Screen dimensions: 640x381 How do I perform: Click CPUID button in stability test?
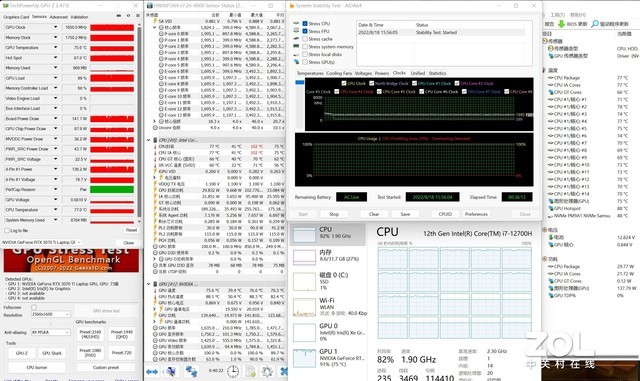coord(445,214)
